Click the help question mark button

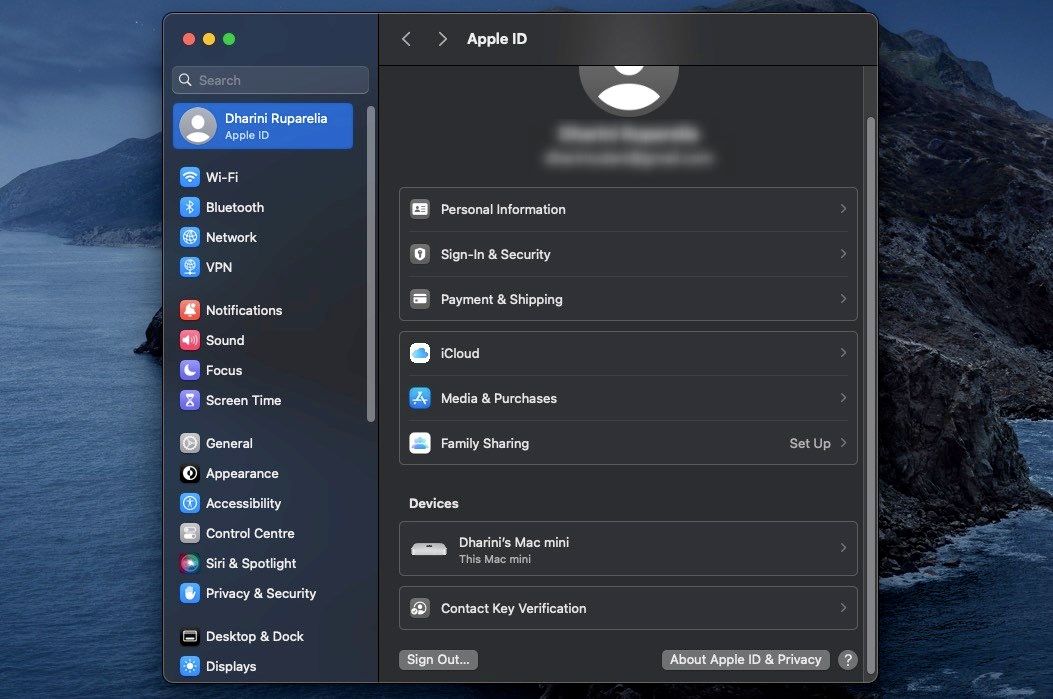pos(848,660)
